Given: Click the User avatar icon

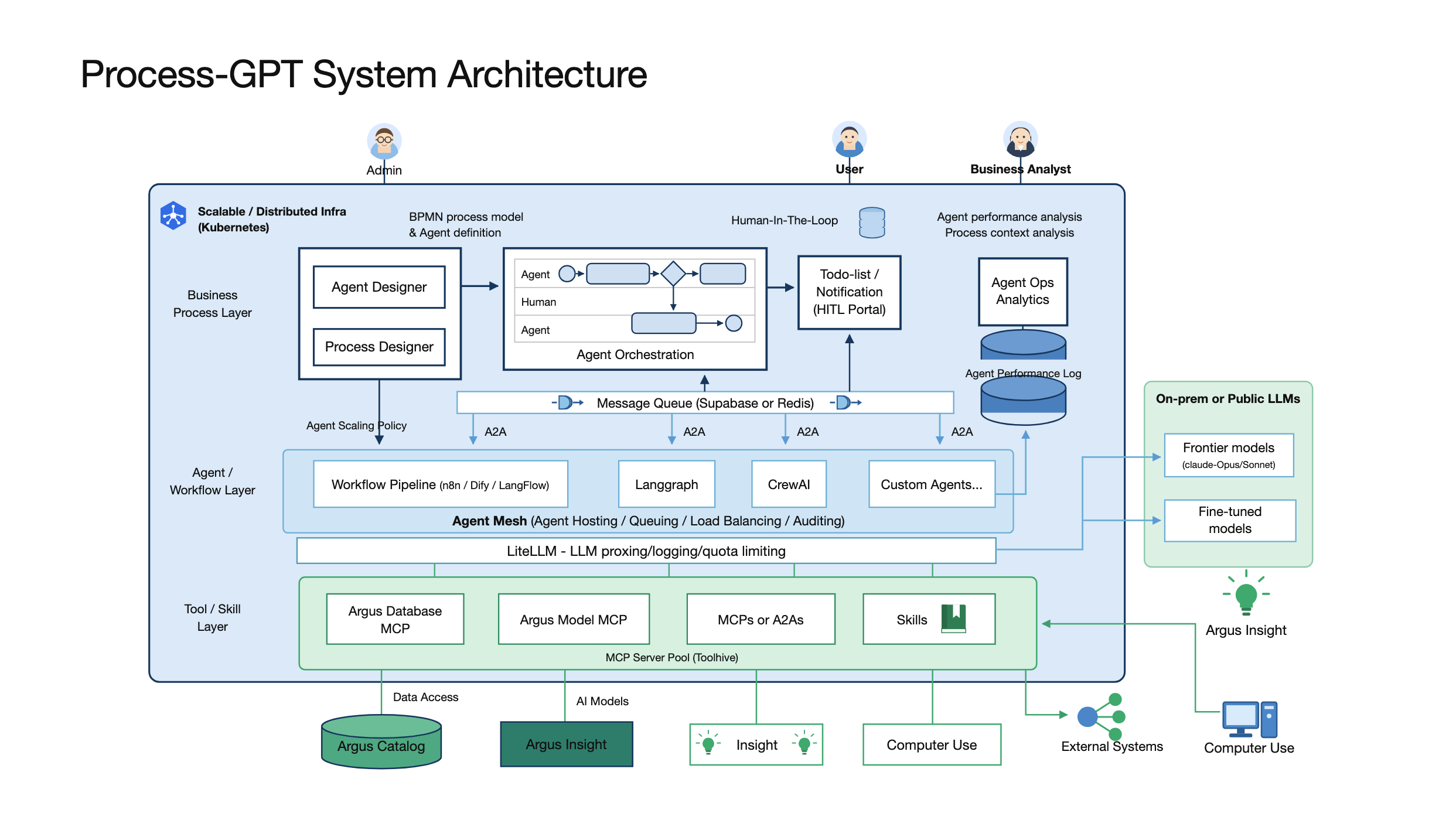Looking at the screenshot, I should (849, 139).
